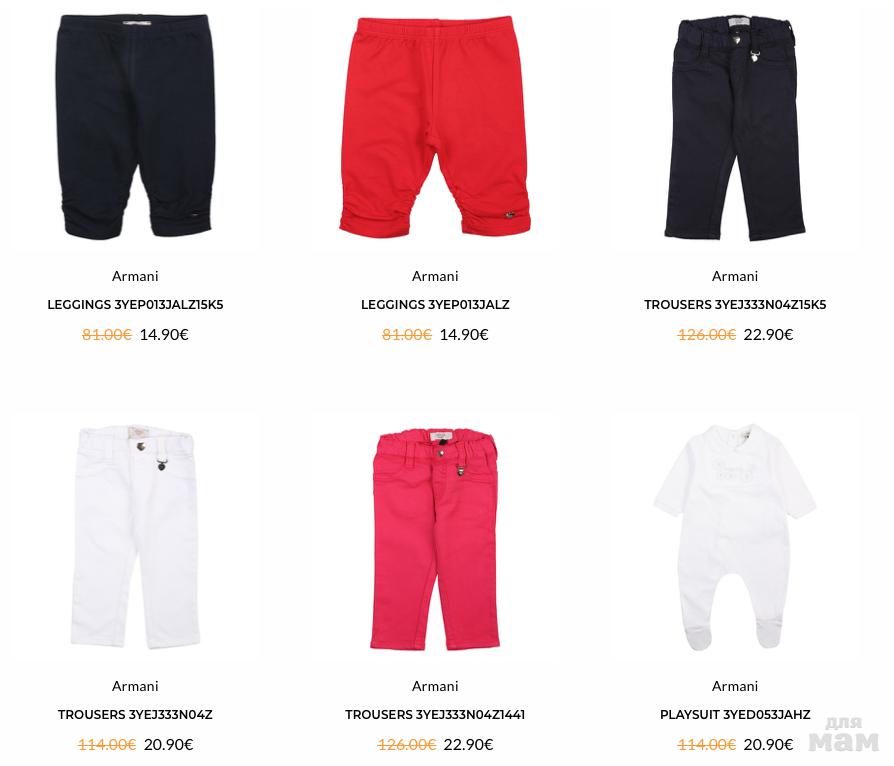Click the 20.90€ price under white trousers
The image size is (894, 766).
pyautogui.click(x=168, y=745)
